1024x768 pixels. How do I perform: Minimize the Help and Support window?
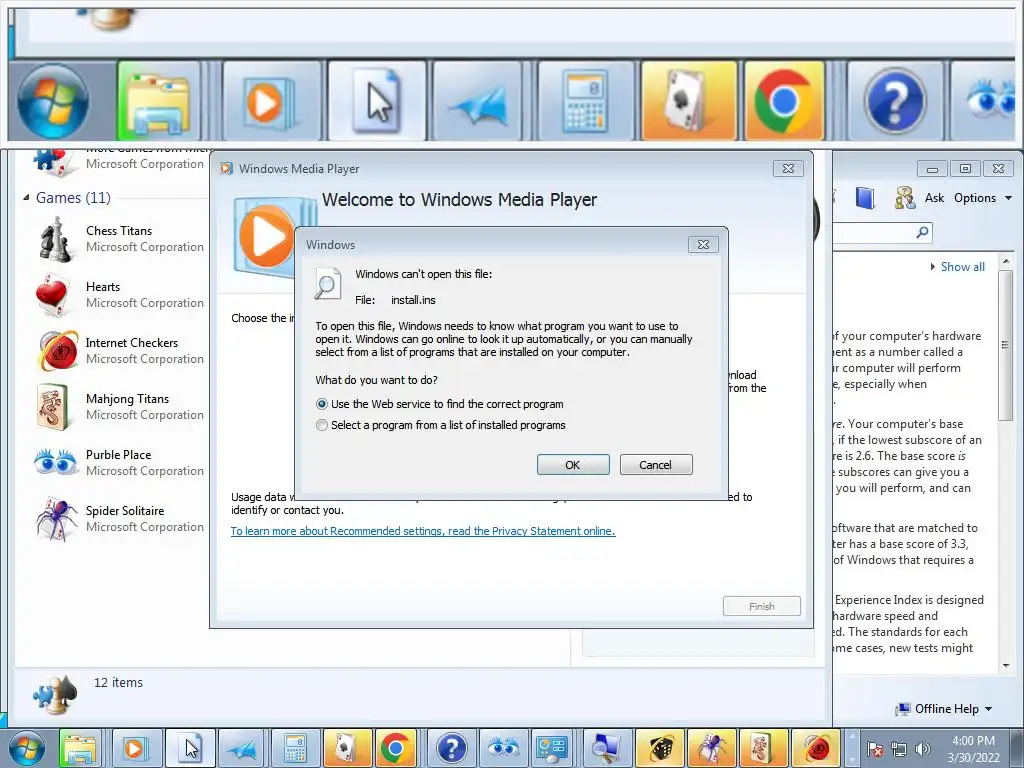pyautogui.click(x=933, y=168)
